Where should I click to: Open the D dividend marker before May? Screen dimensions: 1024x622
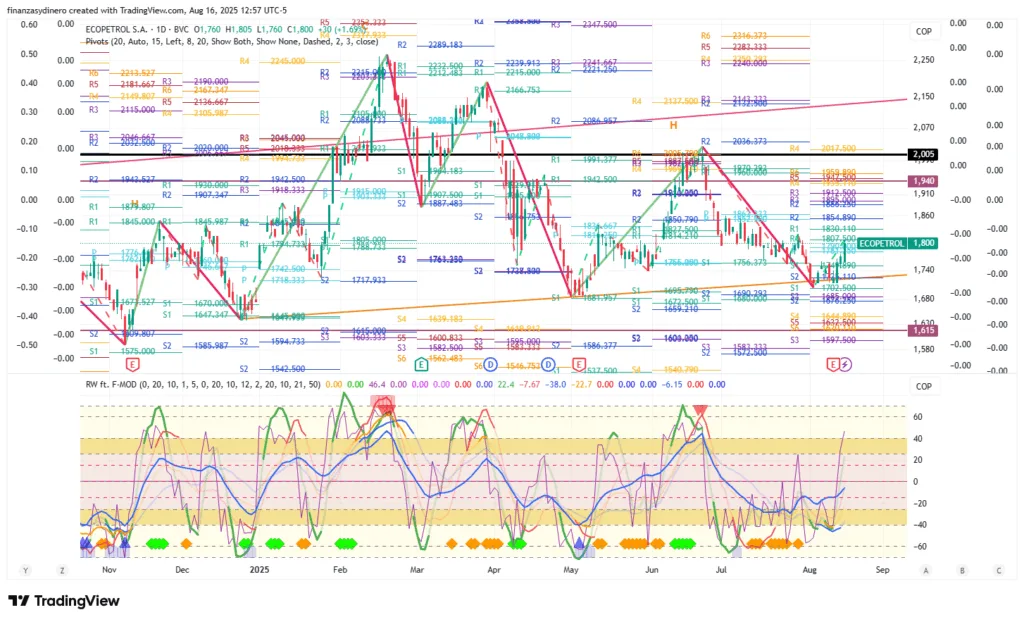coord(549,364)
